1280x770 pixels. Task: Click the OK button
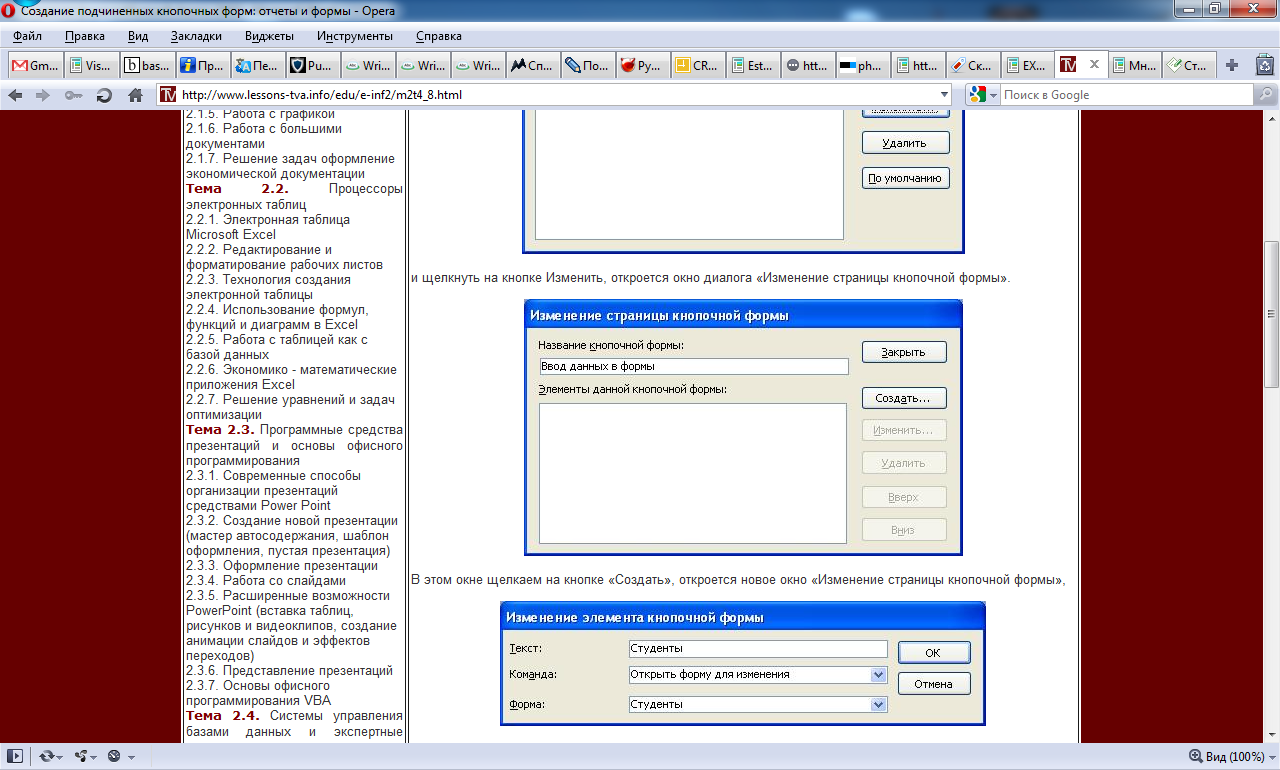tap(934, 652)
